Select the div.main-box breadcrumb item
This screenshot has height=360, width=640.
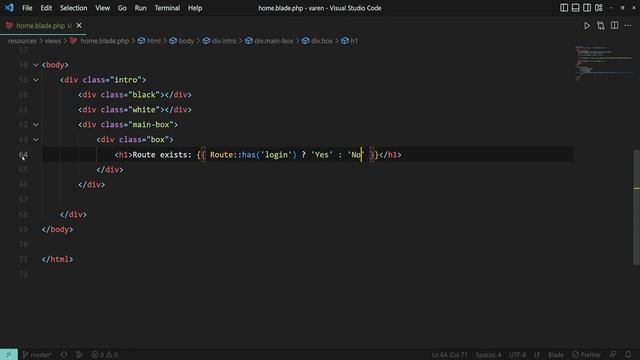[x=269, y=41]
